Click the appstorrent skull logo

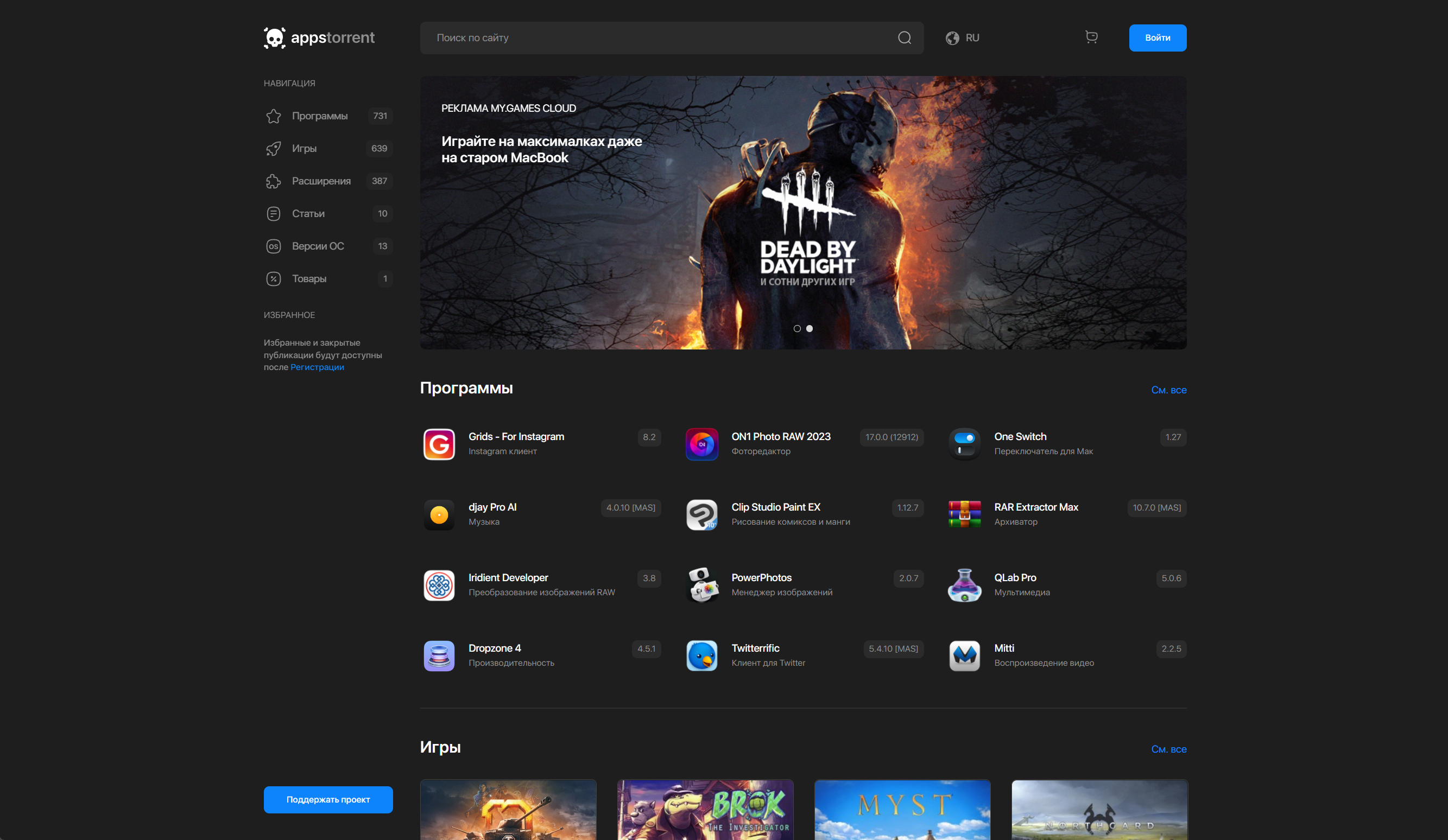(x=275, y=38)
